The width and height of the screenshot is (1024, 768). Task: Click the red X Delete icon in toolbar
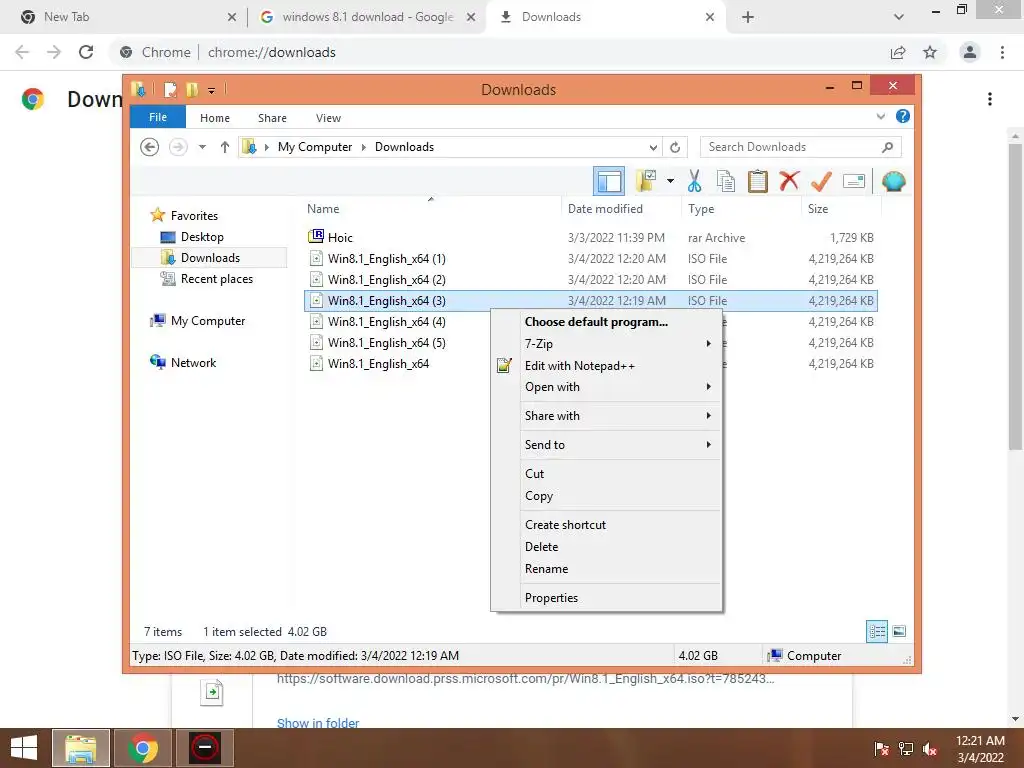click(789, 181)
